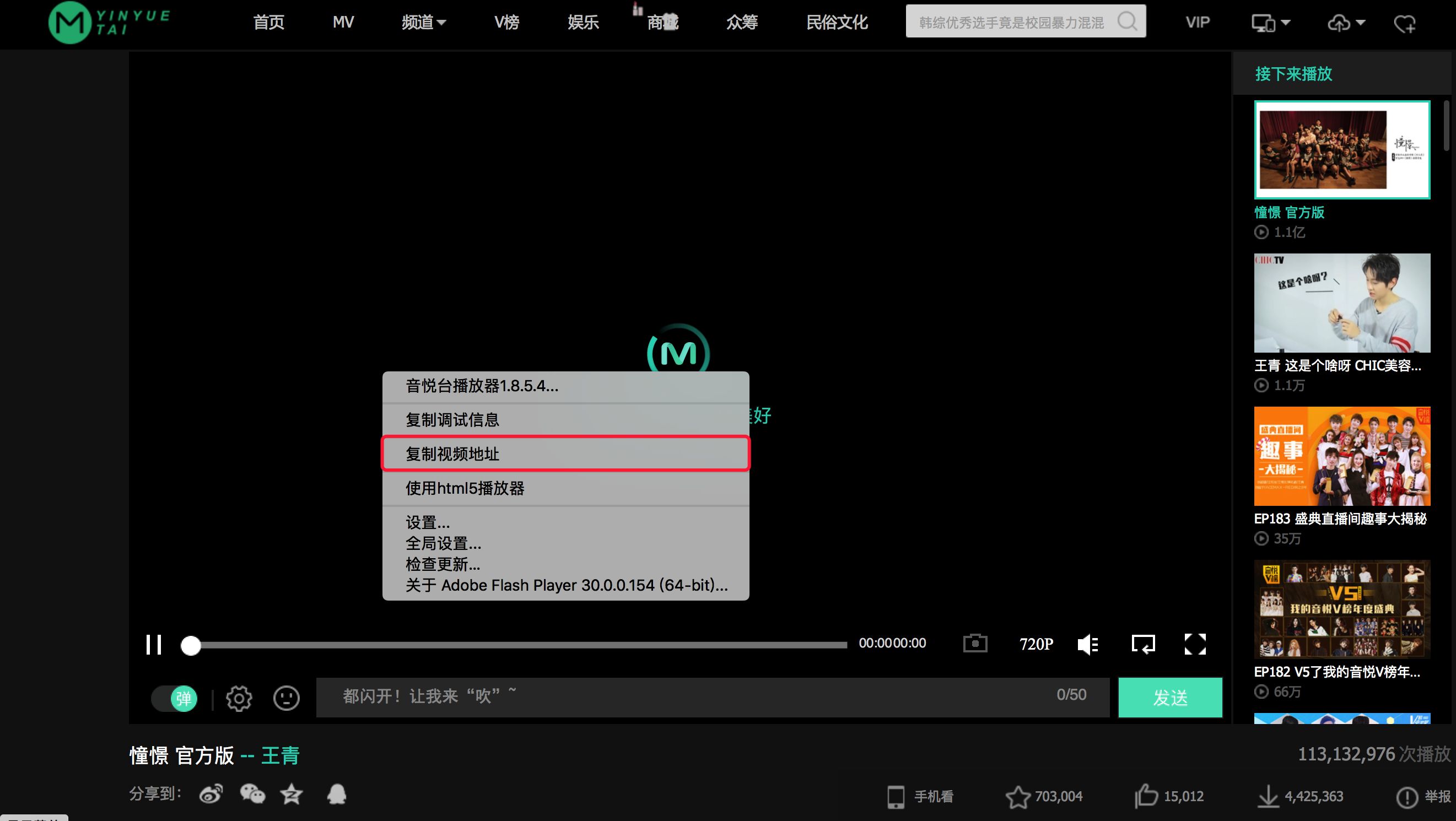This screenshot has height=821, width=1456.
Task: Click 王青 这是个啥呀 title link
Action: [x=1338, y=365]
